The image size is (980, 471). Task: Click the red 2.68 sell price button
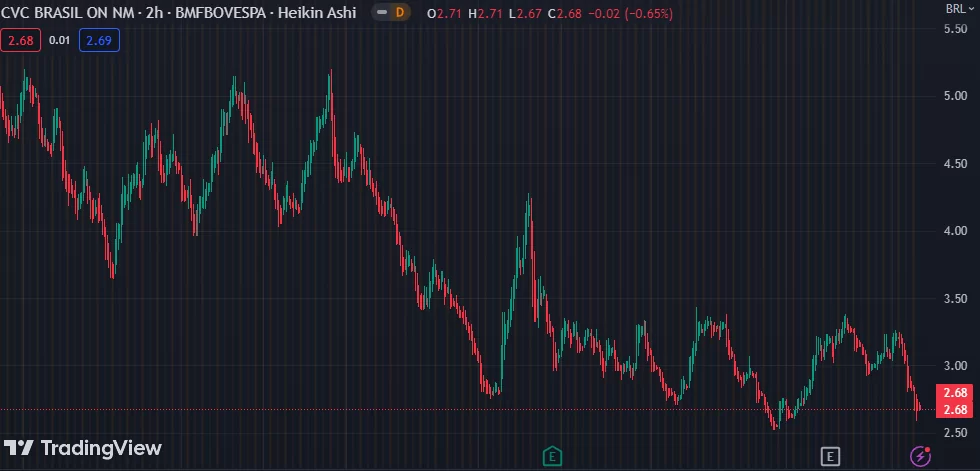coord(21,41)
